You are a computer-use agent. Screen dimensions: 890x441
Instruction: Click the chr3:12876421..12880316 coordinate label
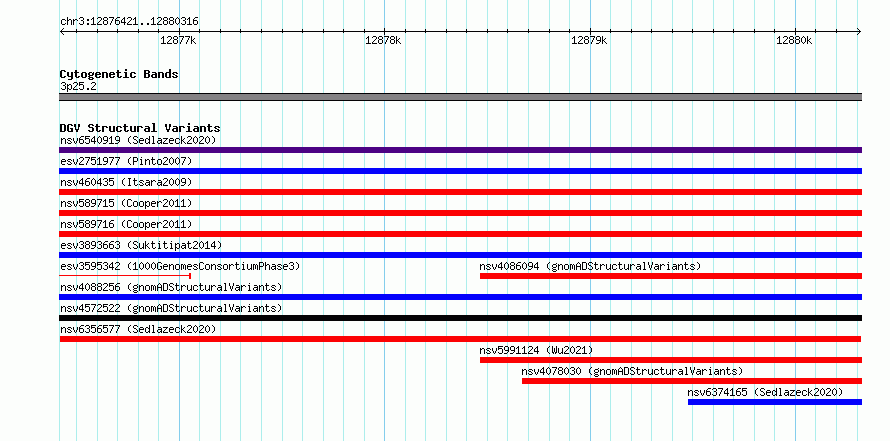coord(129,22)
